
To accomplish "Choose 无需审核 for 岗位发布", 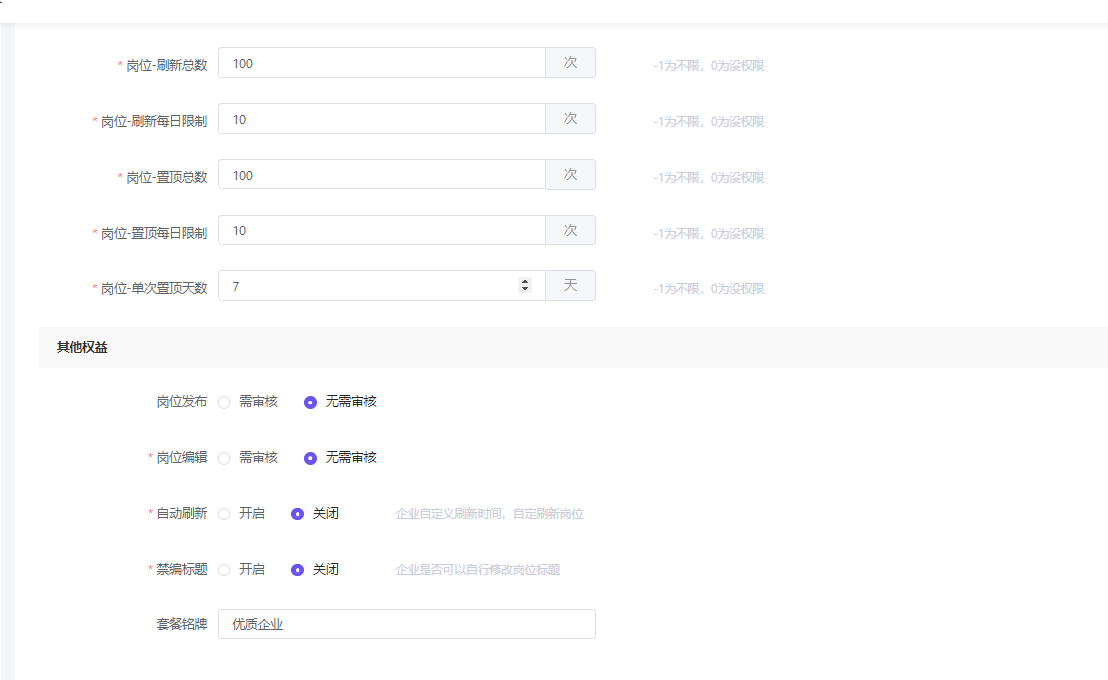I will [x=311, y=402].
